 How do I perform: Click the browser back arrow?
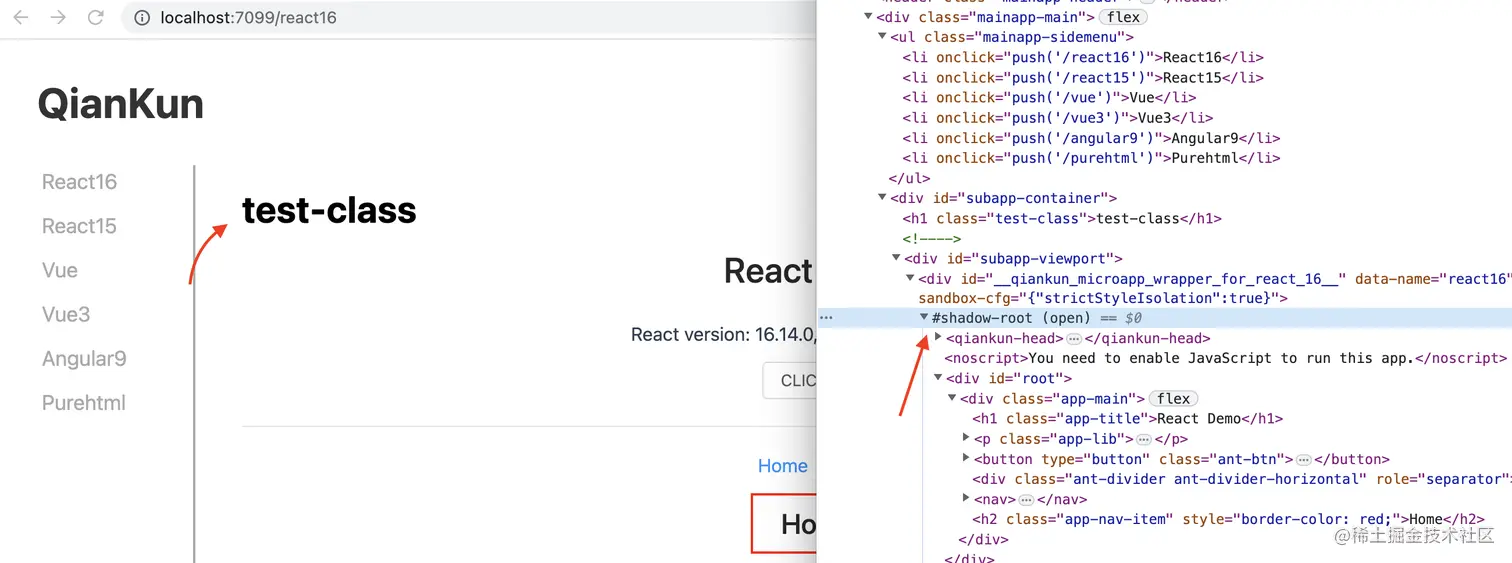(x=21, y=17)
